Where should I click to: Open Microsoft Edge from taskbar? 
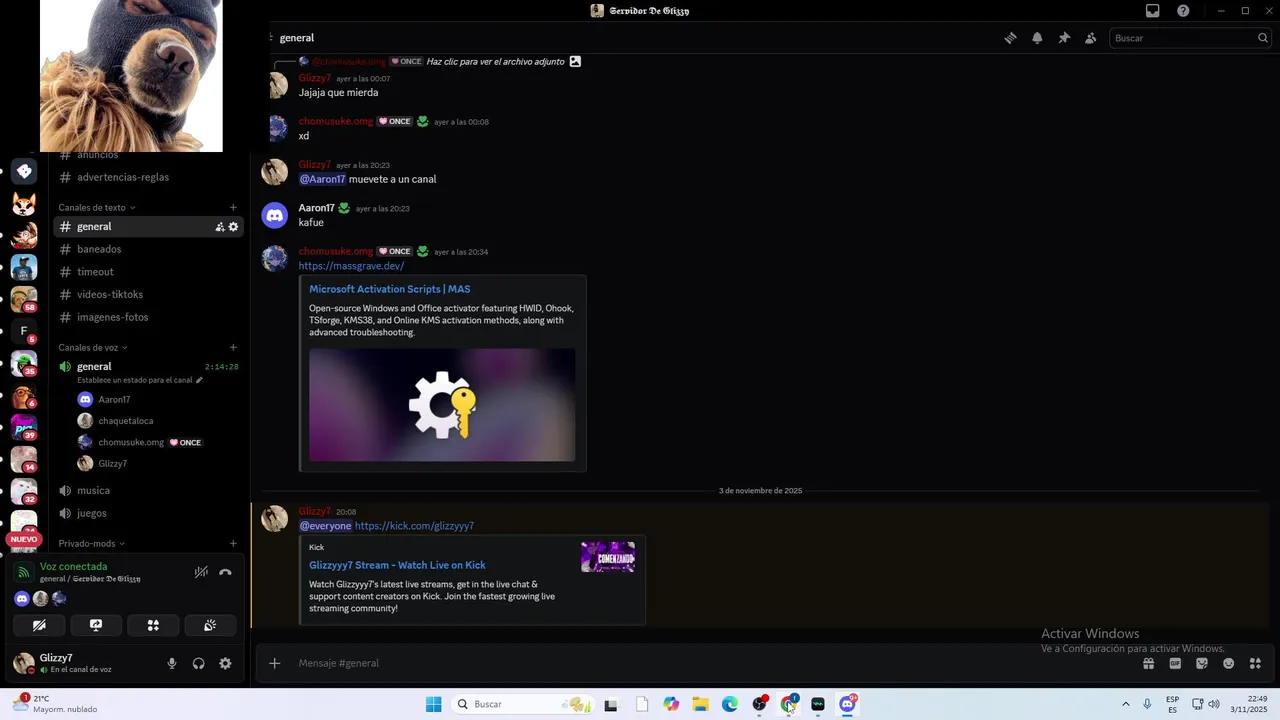click(x=730, y=704)
